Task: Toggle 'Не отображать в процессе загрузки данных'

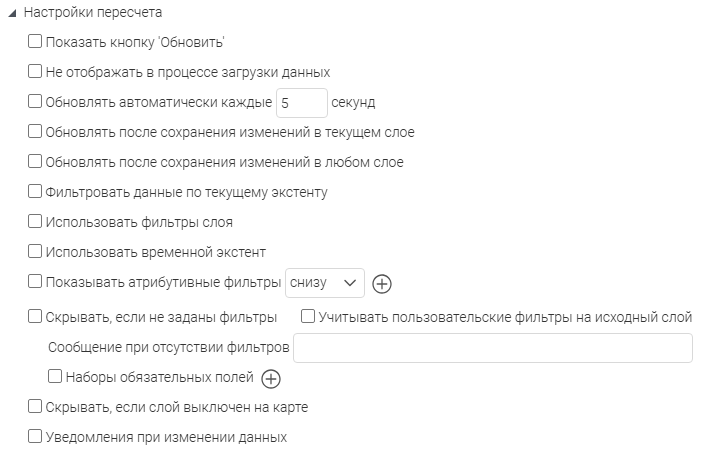Action: click(36, 72)
